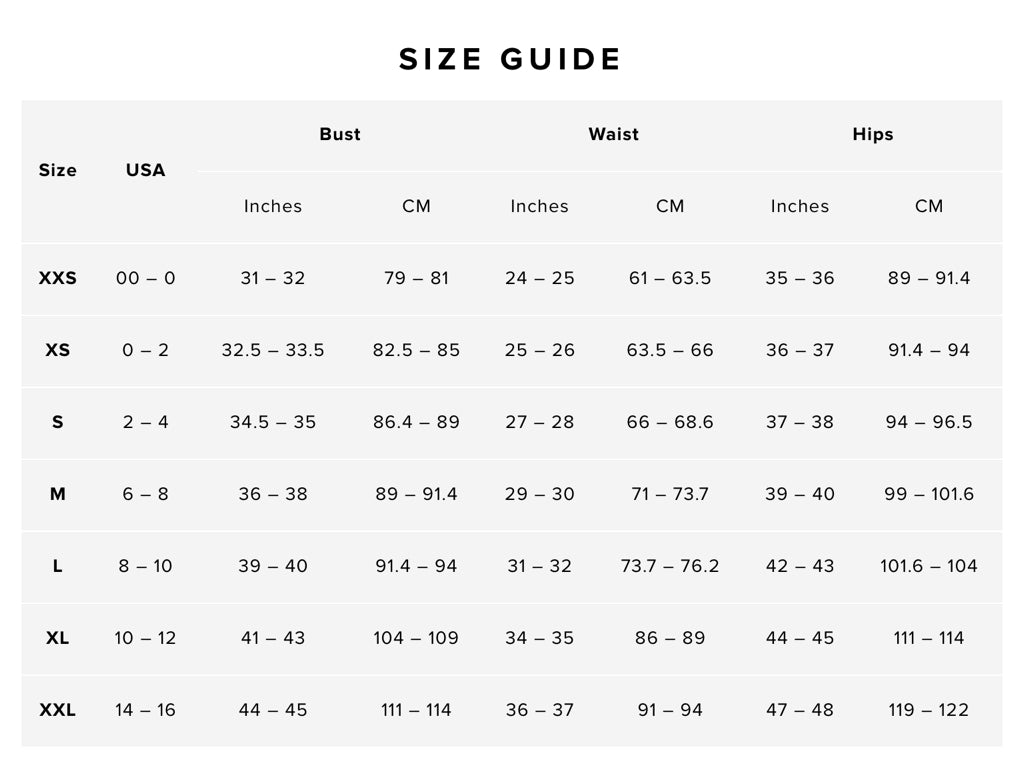Viewport: 1024px width, 774px height.
Task: Select the 00 – 0 USA size cell
Action: point(145,278)
